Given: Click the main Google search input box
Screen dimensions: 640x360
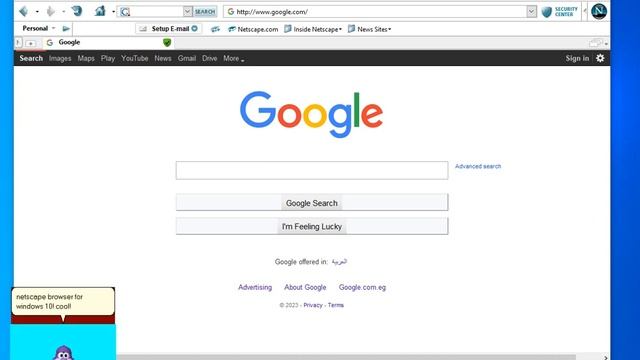Looking at the screenshot, I should click(x=312, y=170).
